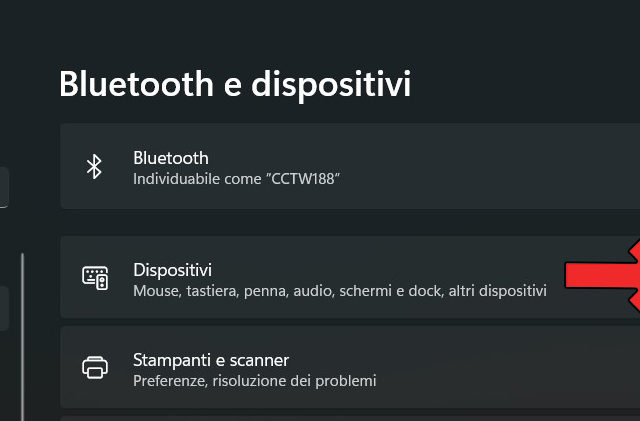Click the printer icon

point(95,368)
